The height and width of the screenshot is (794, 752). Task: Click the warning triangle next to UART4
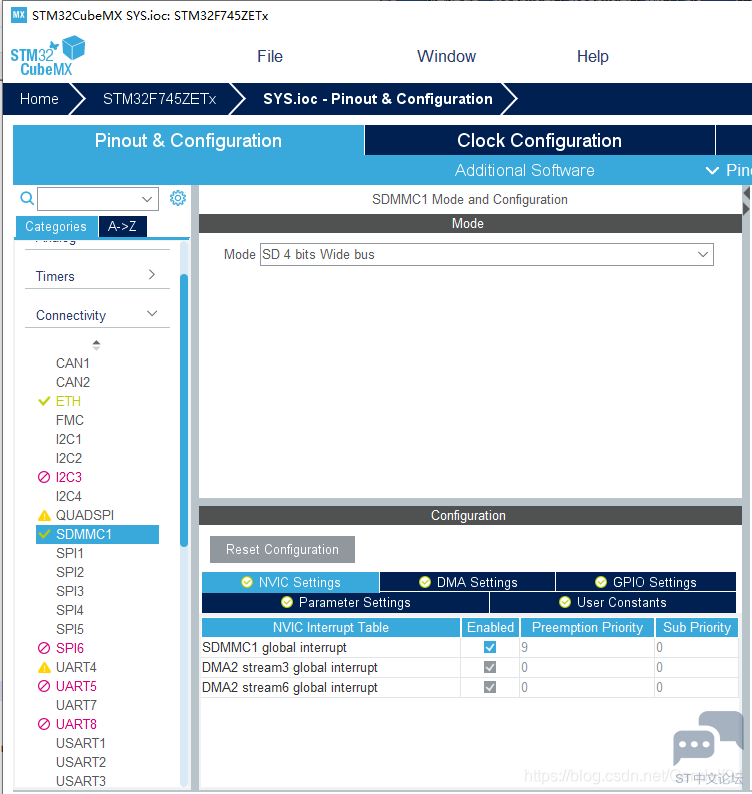coord(44,667)
